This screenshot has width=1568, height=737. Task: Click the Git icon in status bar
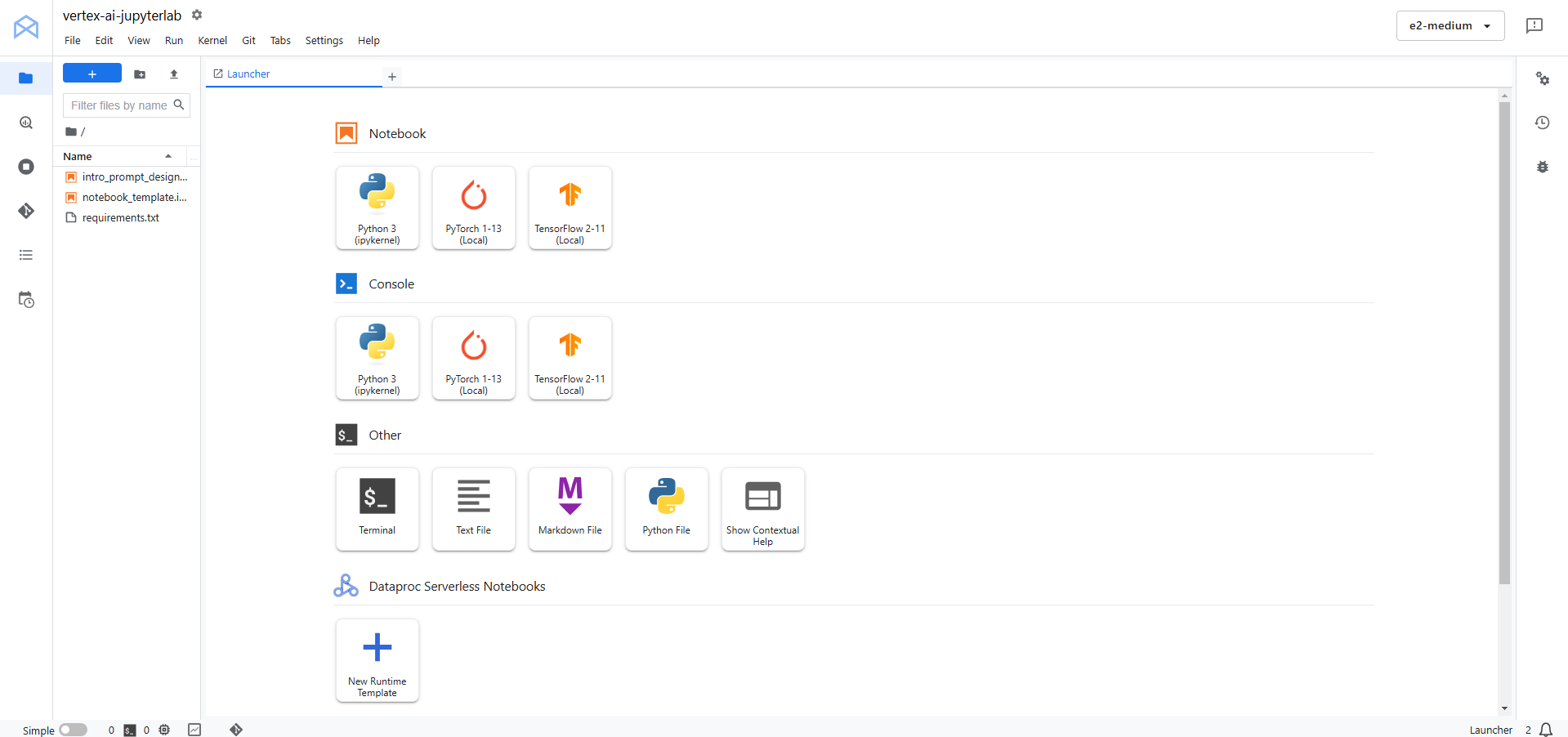point(236,730)
